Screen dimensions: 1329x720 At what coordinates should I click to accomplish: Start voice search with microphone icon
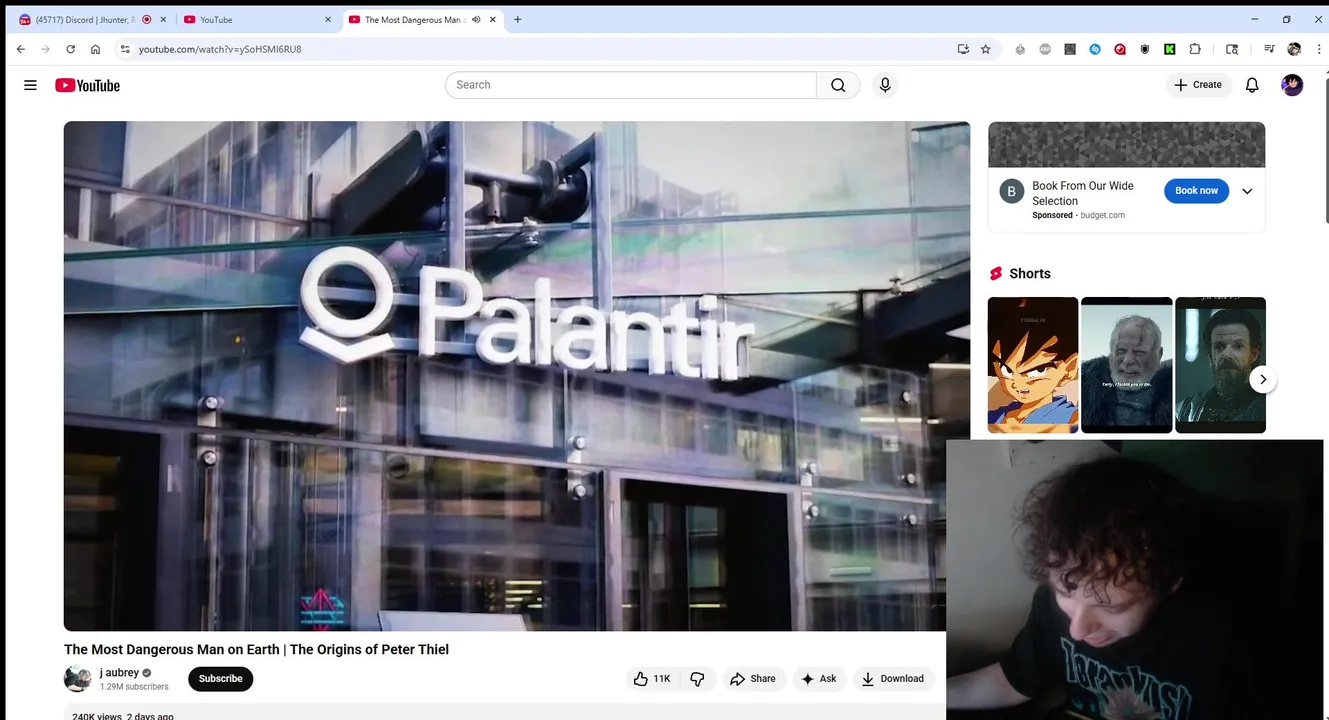885,85
